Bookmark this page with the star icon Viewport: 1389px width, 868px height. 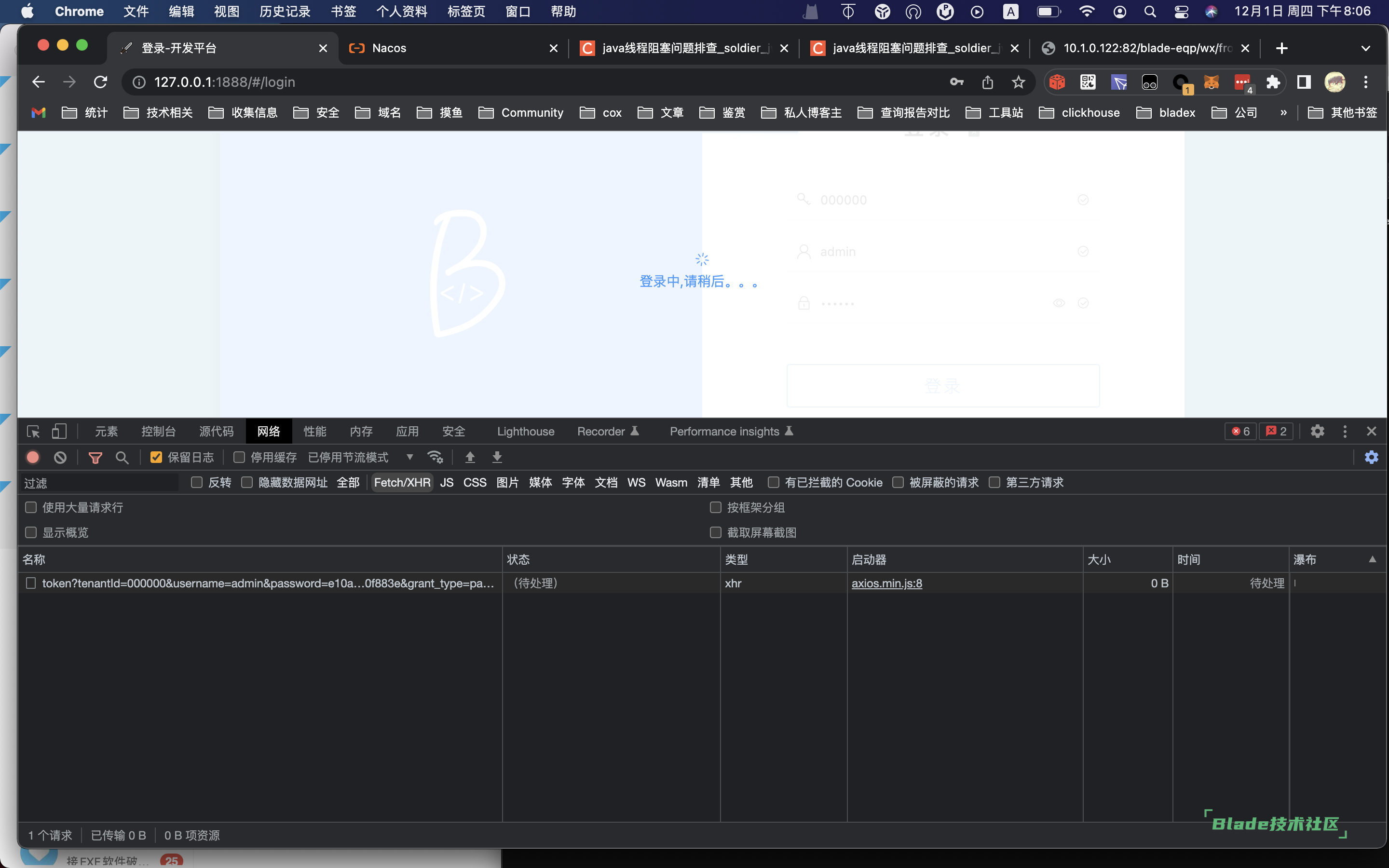(x=1018, y=82)
